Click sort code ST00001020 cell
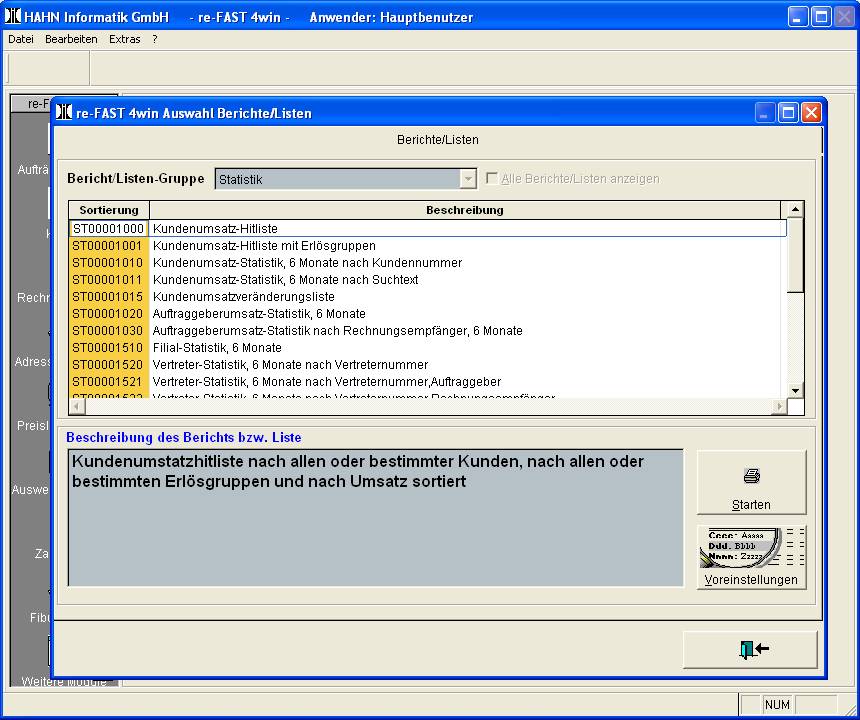The width and height of the screenshot is (860, 720). click(x=109, y=314)
